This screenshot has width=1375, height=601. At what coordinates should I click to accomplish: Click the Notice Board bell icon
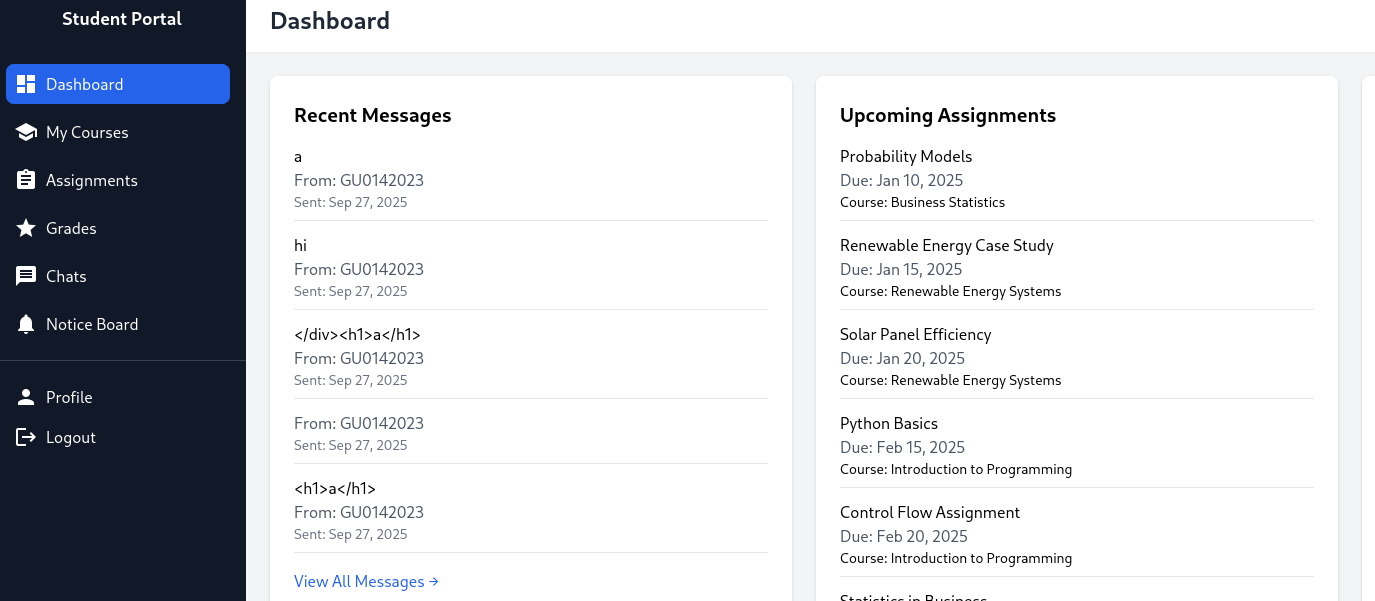[x=26, y=324]
